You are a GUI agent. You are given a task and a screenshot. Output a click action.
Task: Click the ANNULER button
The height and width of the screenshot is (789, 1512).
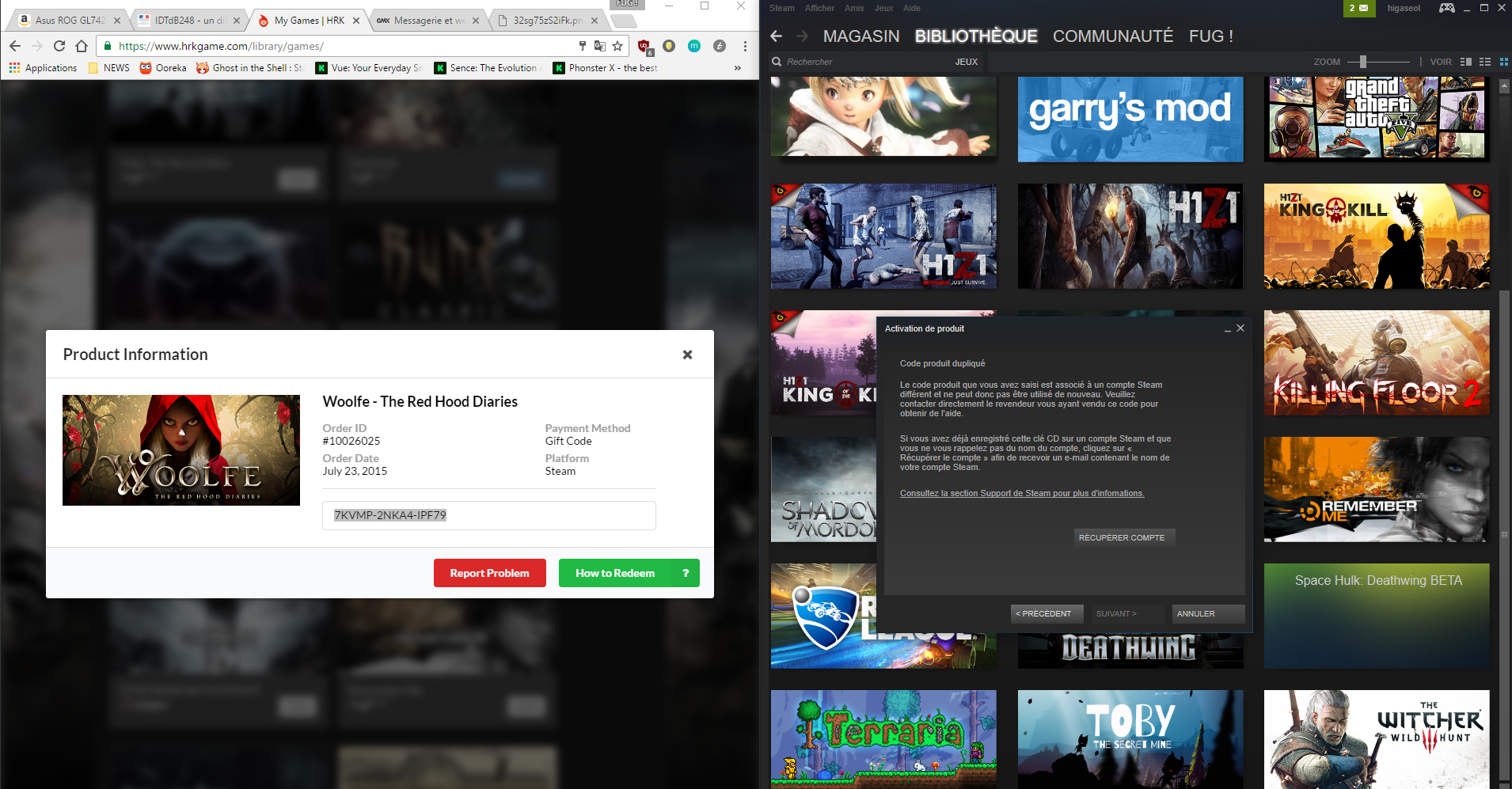(x=1207, y=613)
